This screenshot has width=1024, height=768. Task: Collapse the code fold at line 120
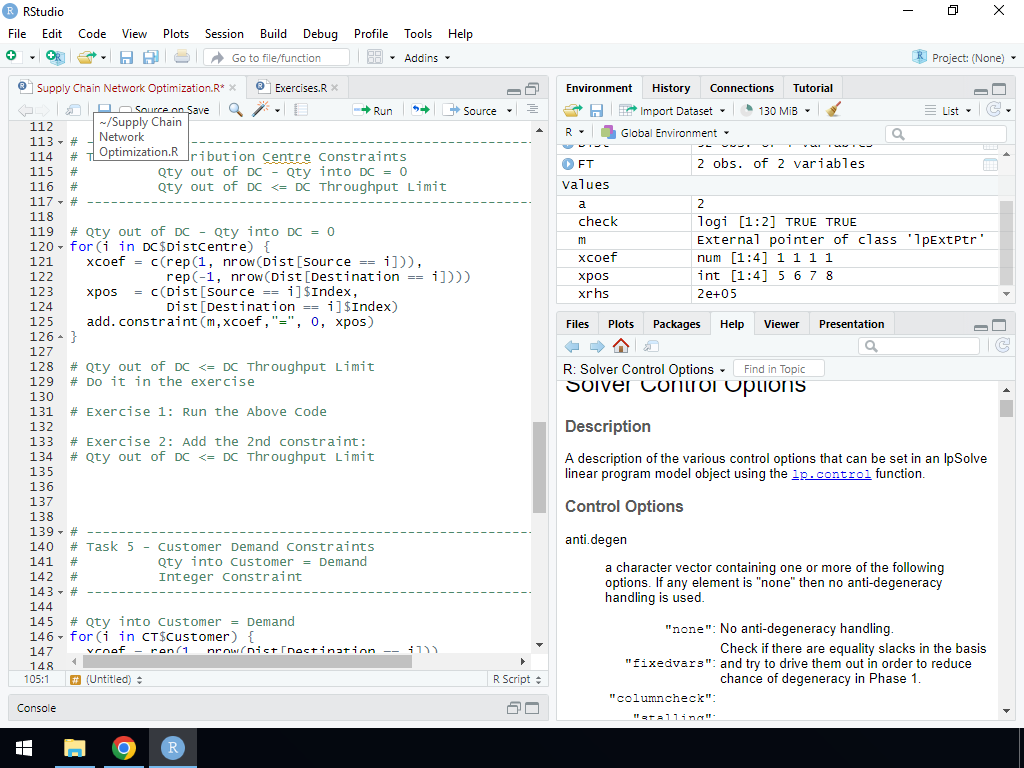tap(61, 247)
